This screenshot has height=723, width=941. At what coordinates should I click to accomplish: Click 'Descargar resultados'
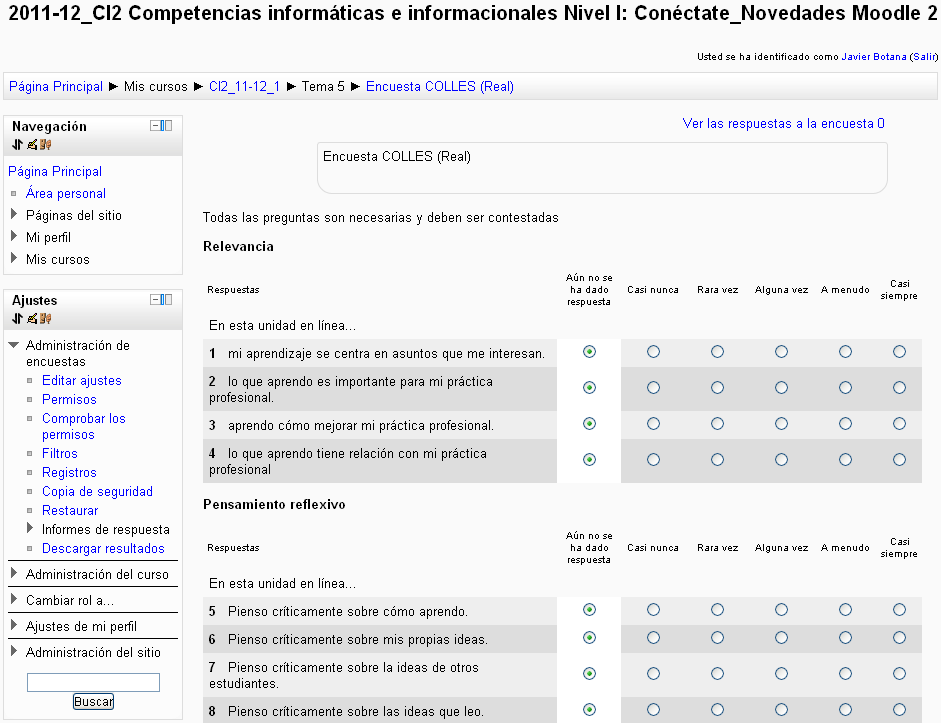103,548
